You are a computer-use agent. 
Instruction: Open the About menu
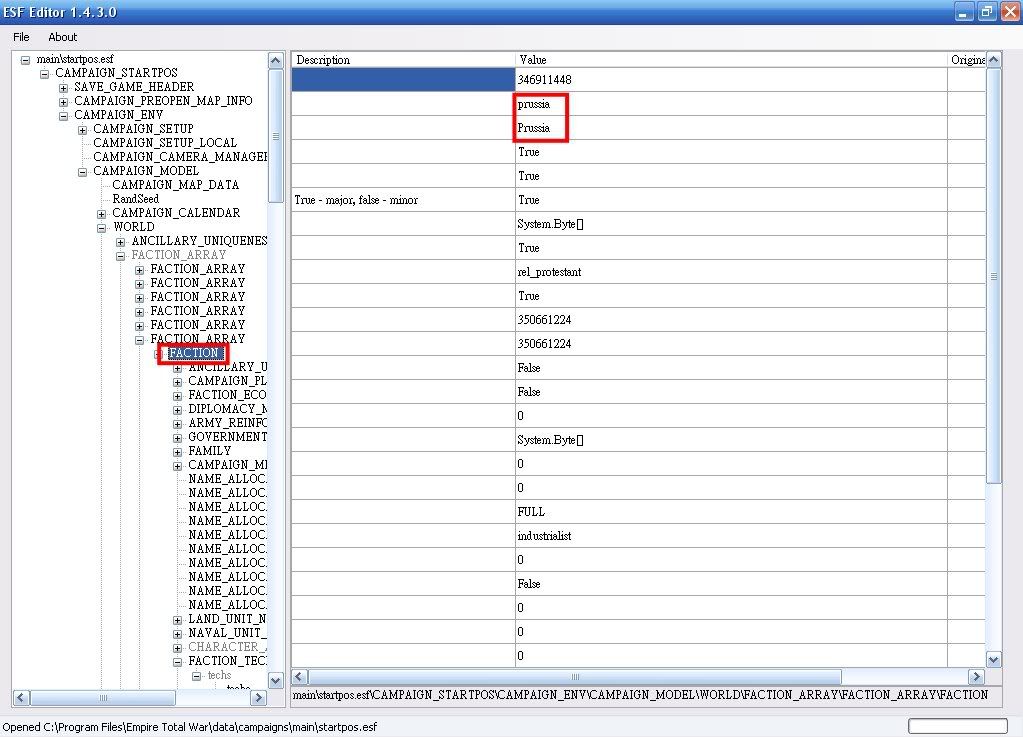point(62,37)
